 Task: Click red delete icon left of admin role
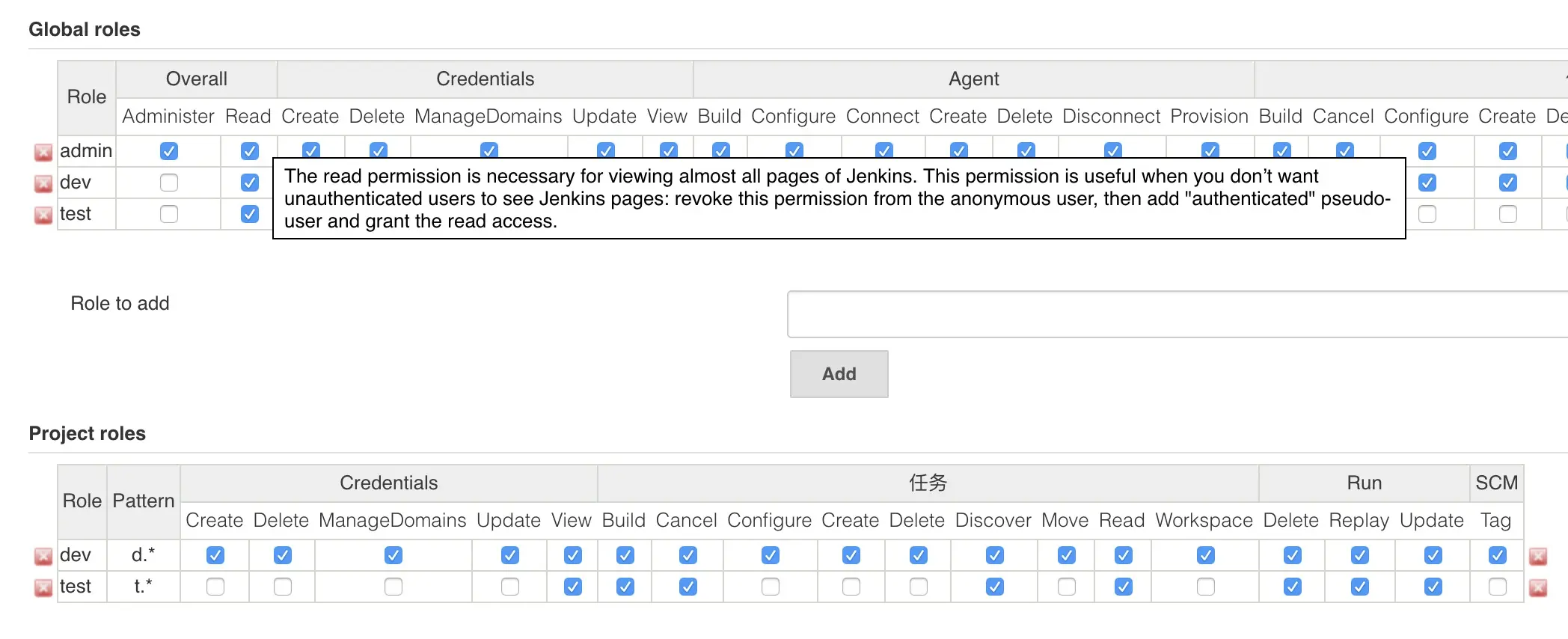tap(43, 153)
